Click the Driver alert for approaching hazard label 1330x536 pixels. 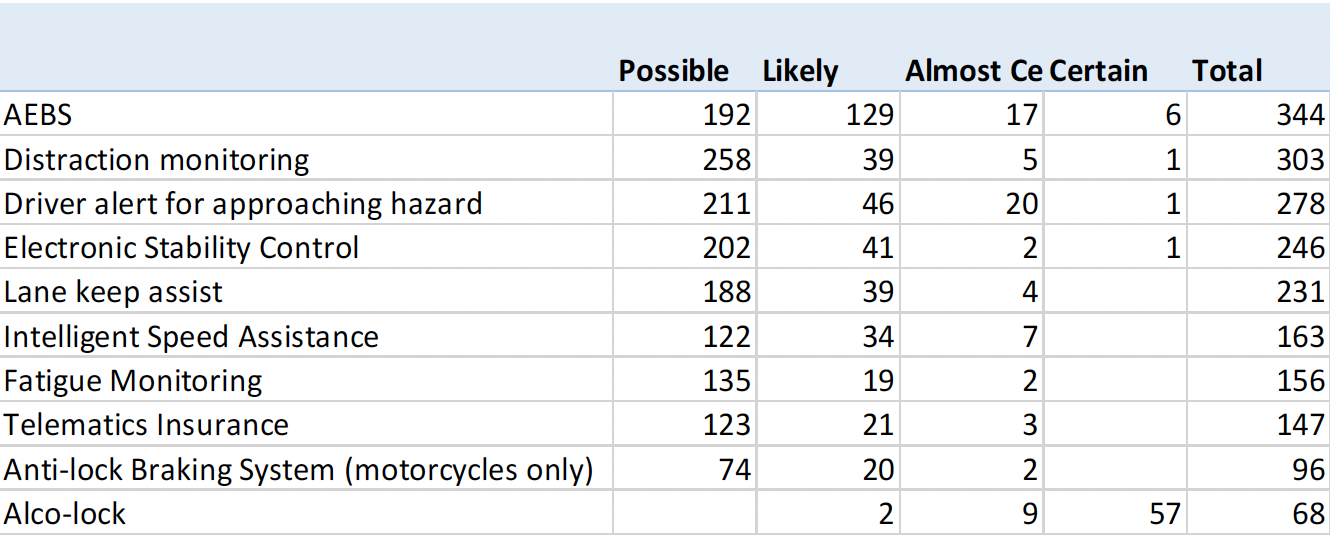click(243, 204)
